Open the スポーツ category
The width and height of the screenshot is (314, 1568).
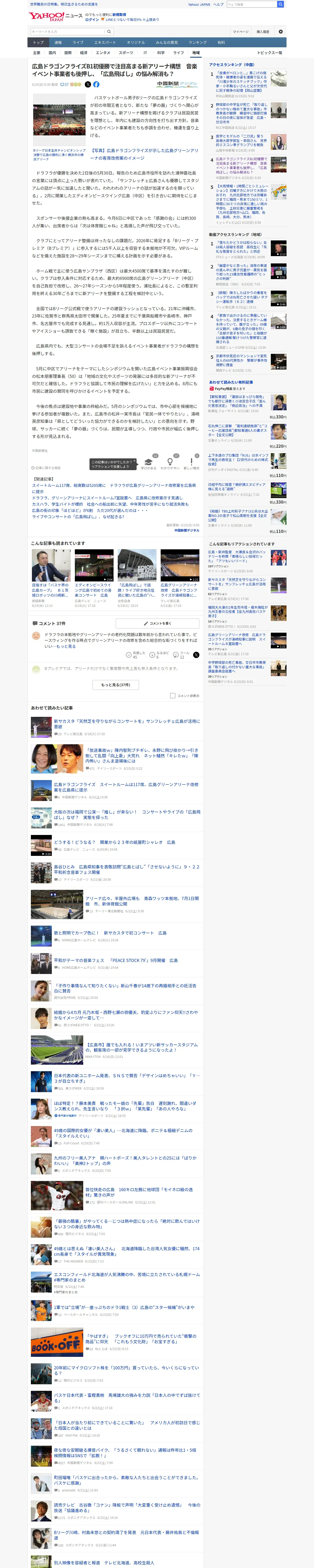pos(126,53)
